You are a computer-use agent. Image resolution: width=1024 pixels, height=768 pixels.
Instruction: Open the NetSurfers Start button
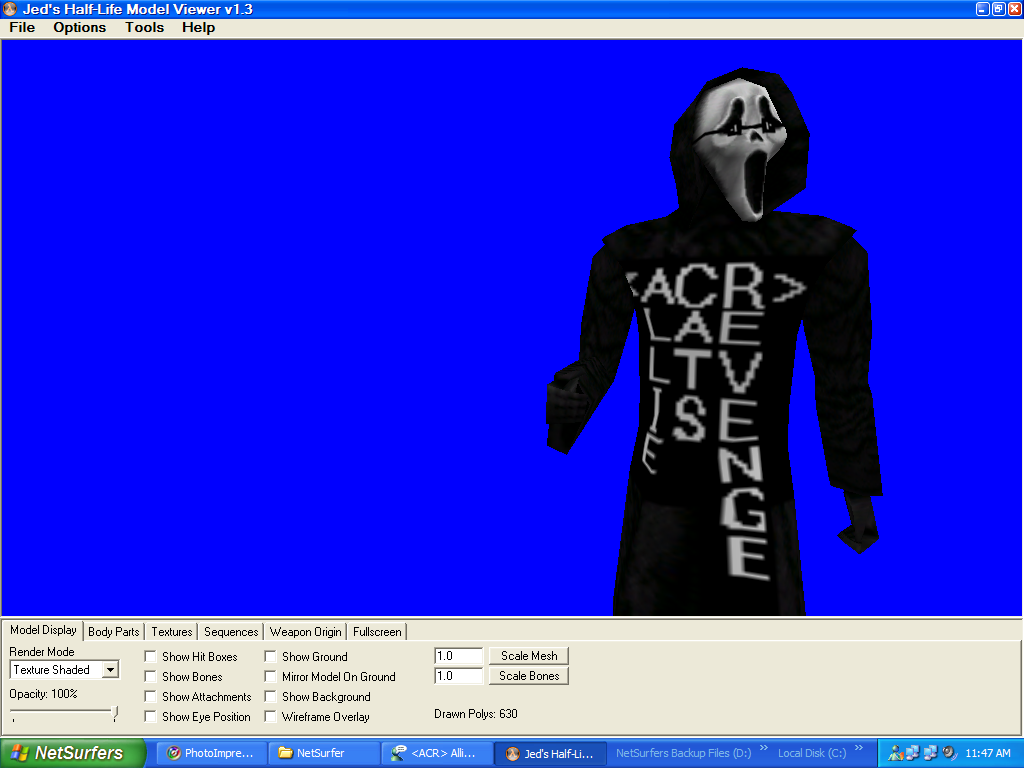pyautogui.click(x=72, y=753)
